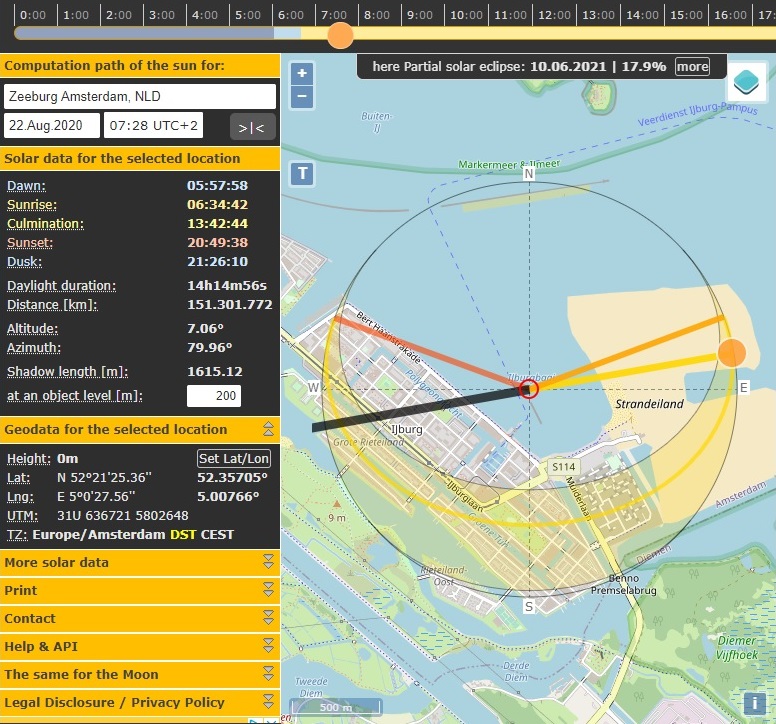Click the orange time slider handle
The image size is (776, 724).
[341, 35]
